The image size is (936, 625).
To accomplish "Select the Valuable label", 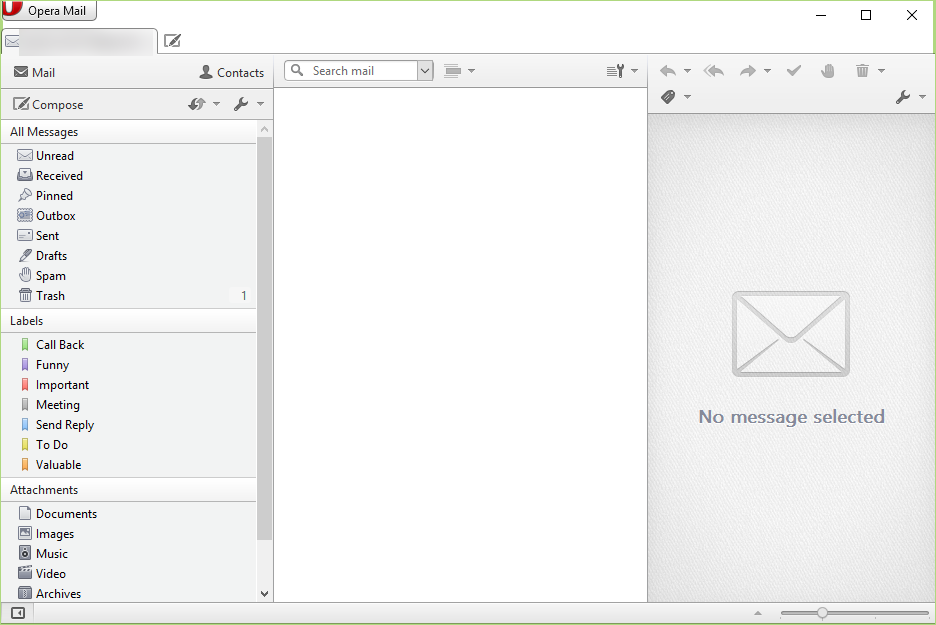I will click(129, 465).
